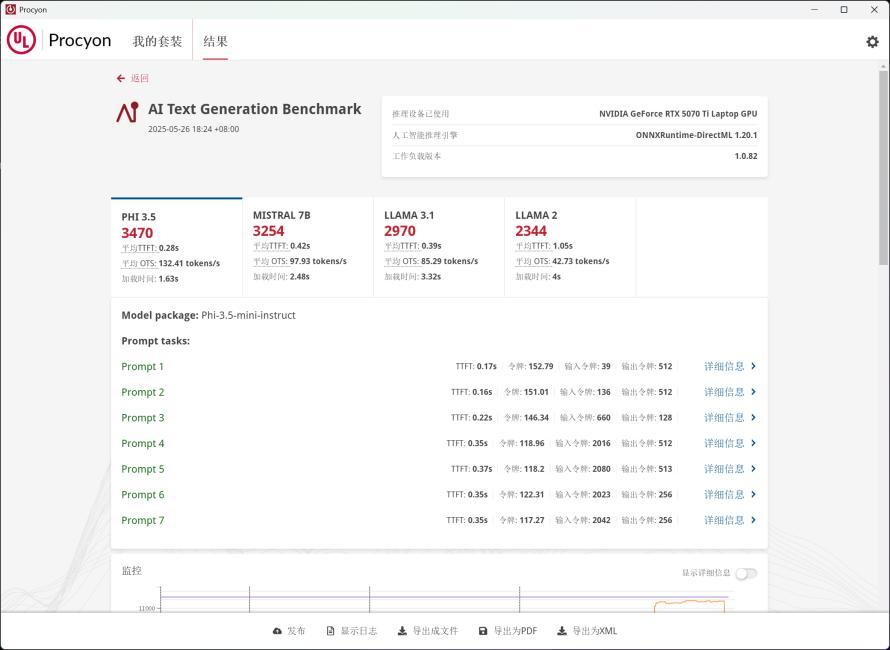Select the MISTRAL 7B results tab
The image size is (890, 650).
308,247
